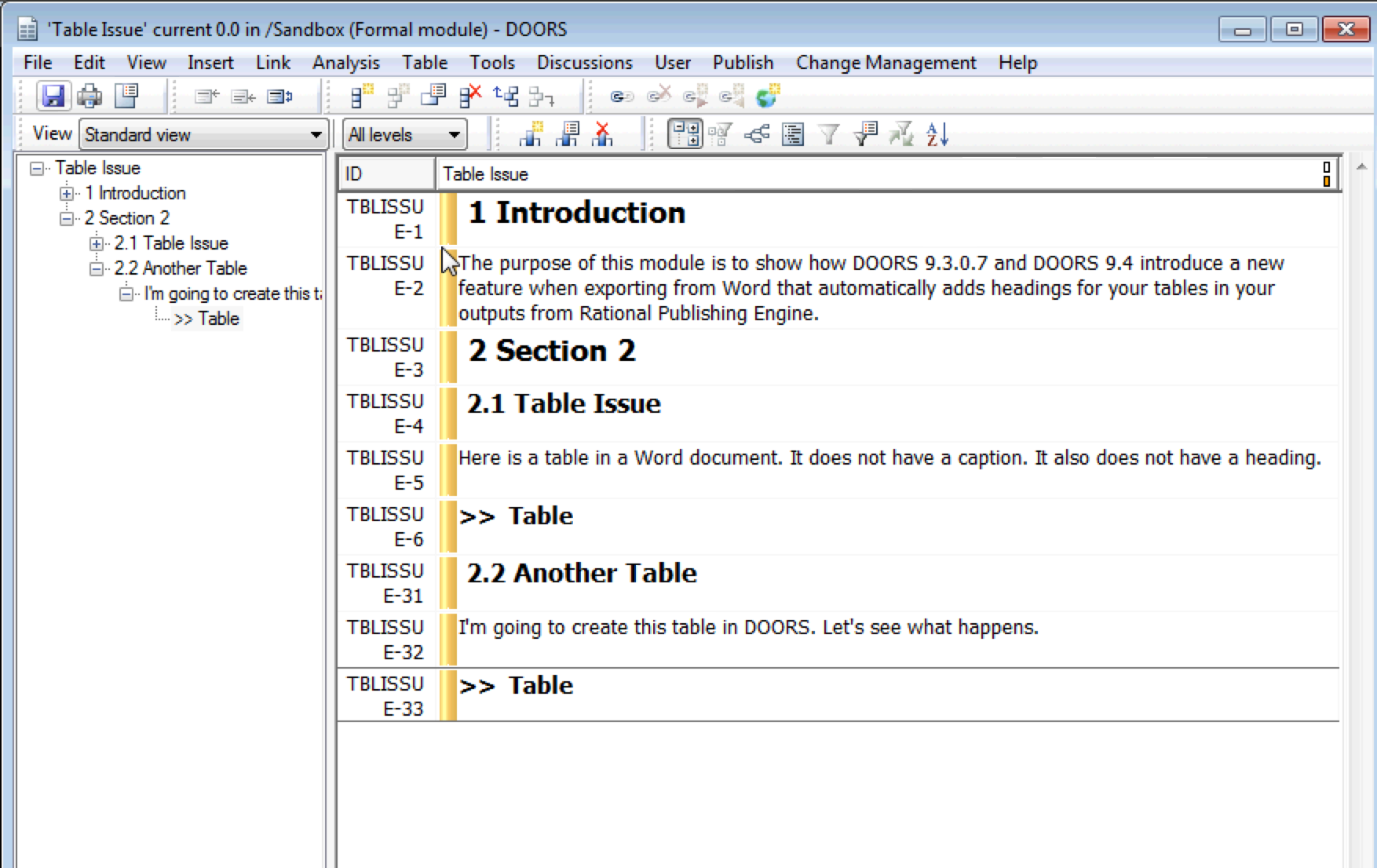Click the filter hierarchy icon
Screen dimensions: 1377x868
pyautogui.click(x=720, y=134)
